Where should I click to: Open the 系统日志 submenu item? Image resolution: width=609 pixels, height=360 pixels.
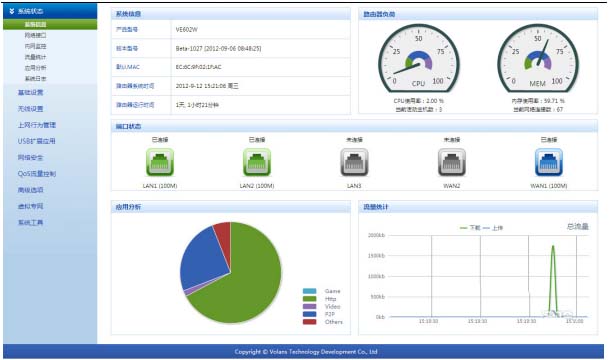35,78
